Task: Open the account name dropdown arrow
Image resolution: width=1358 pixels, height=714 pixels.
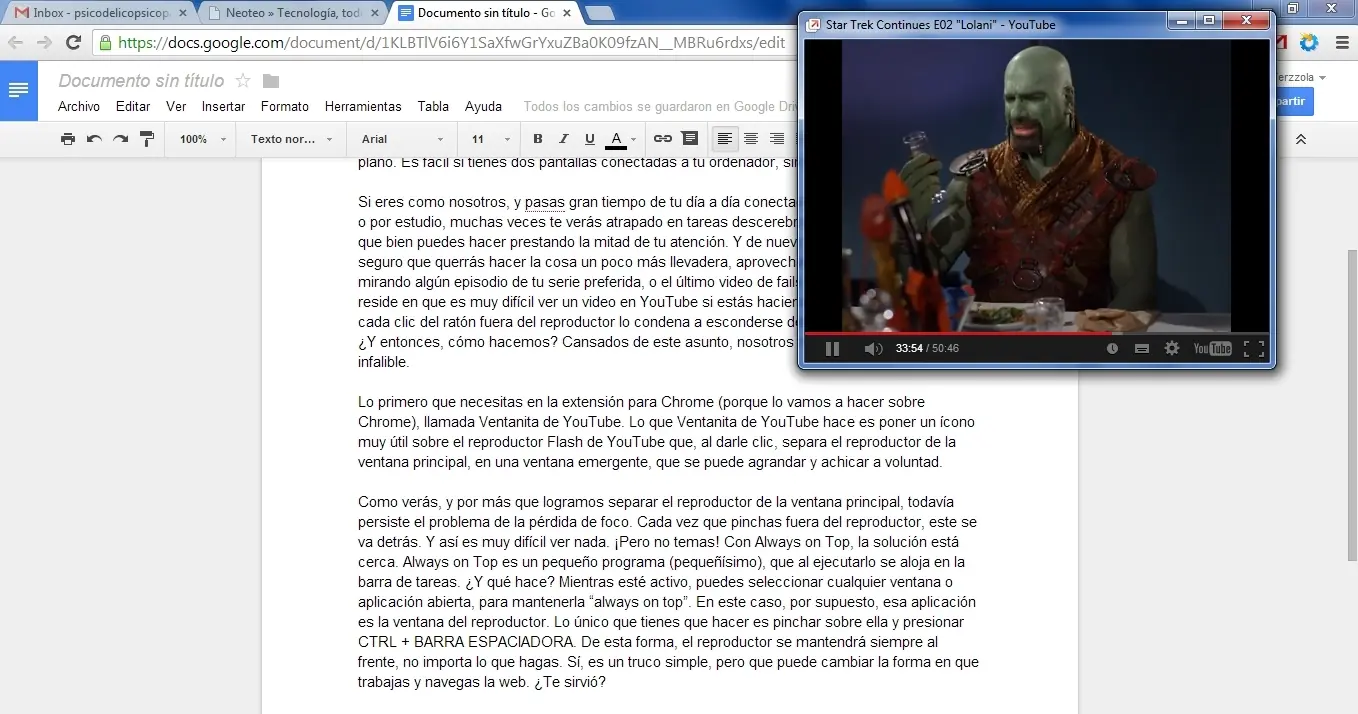Action: pyautogui.click(x=1322, y=78)
